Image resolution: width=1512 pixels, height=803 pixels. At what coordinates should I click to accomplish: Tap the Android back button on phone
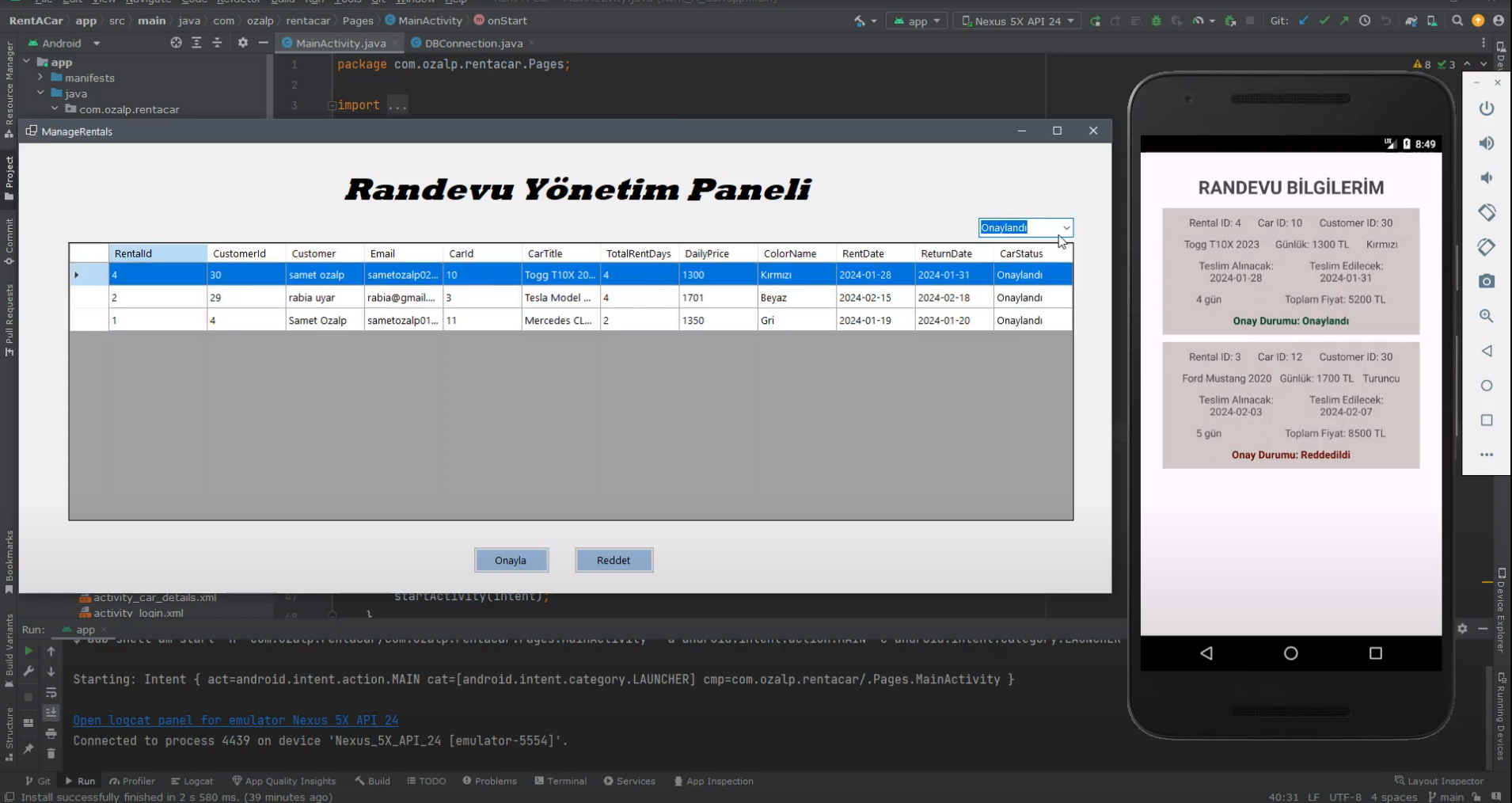click(x=1206, y=653)
